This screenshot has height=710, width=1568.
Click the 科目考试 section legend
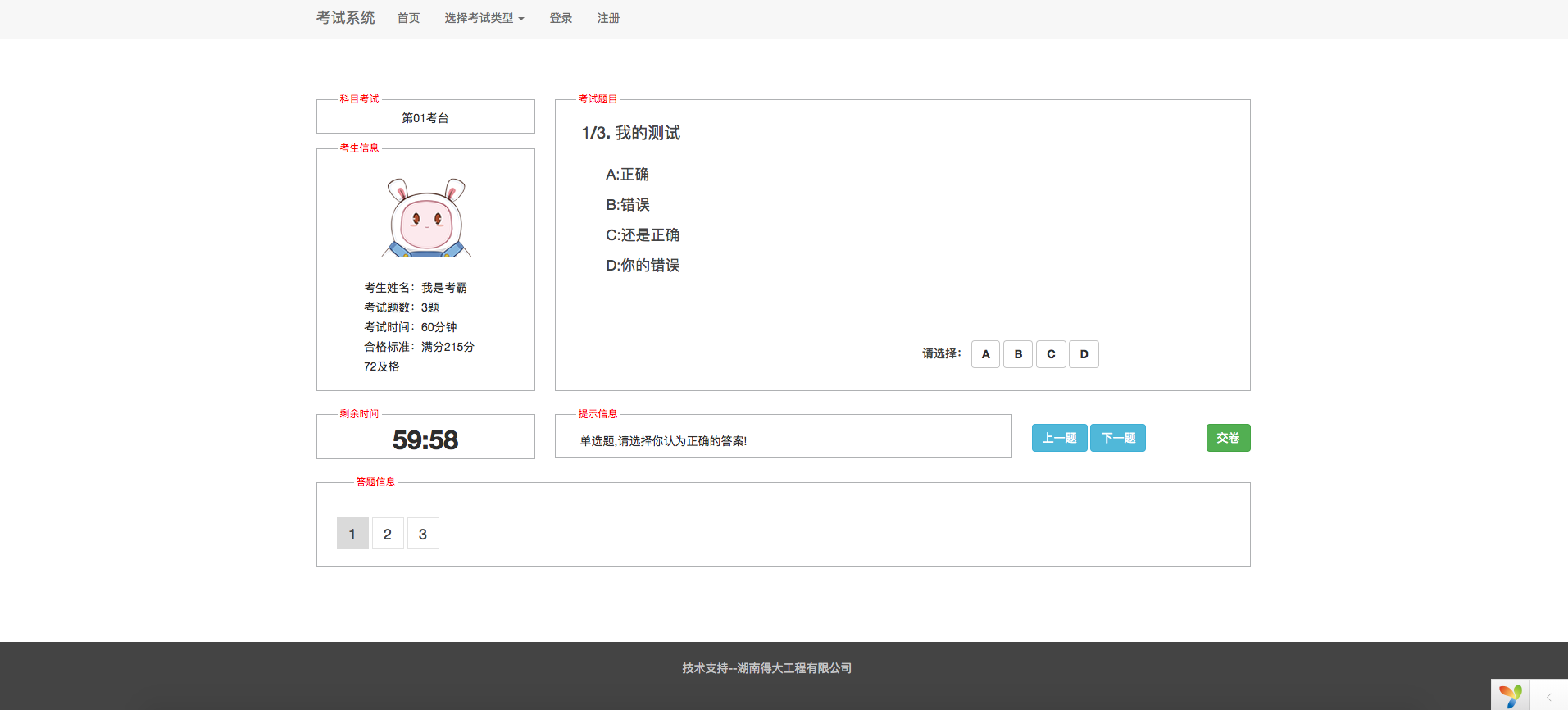(x=359, y=99)
